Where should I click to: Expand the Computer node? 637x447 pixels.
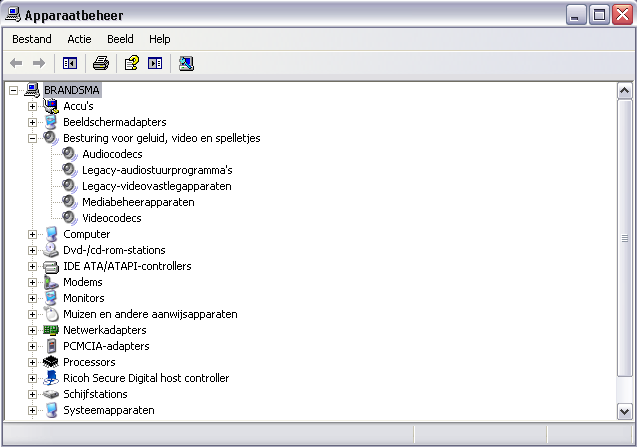32,234
